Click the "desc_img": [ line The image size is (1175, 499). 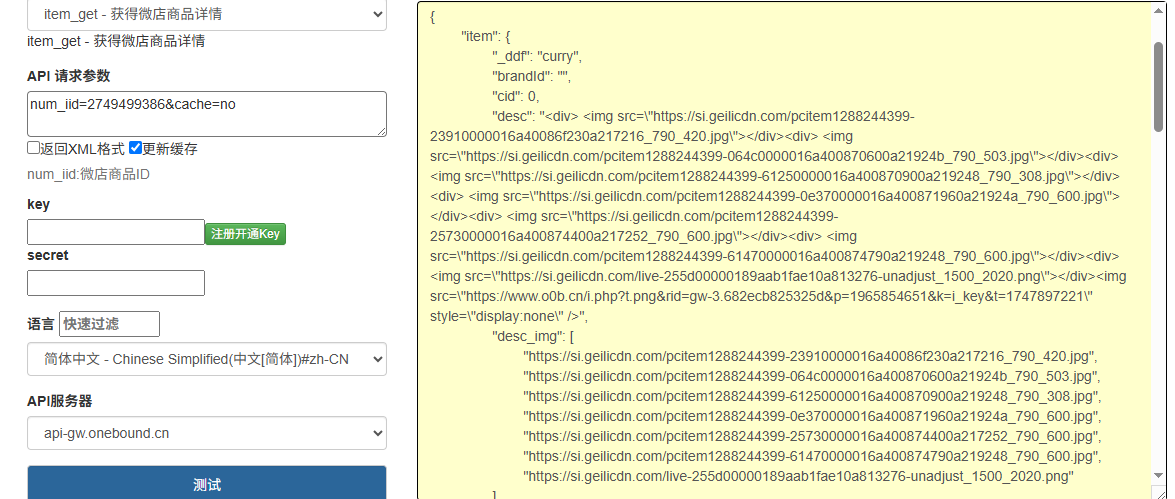click(533, 336)
